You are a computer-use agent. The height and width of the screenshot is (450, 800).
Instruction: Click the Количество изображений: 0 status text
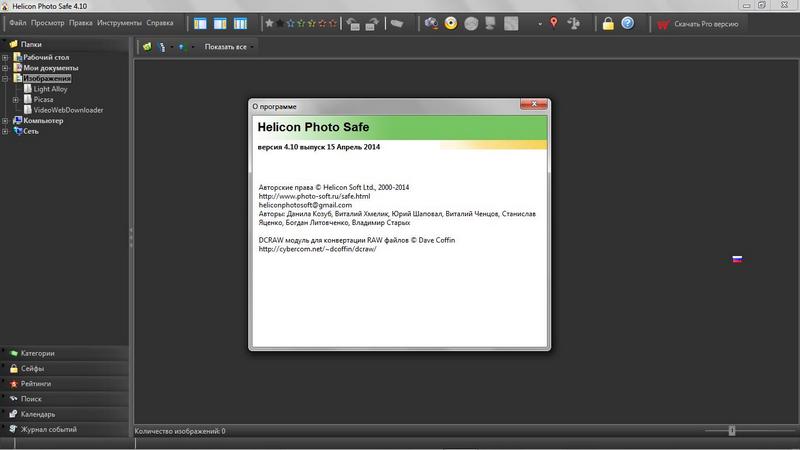180,431
